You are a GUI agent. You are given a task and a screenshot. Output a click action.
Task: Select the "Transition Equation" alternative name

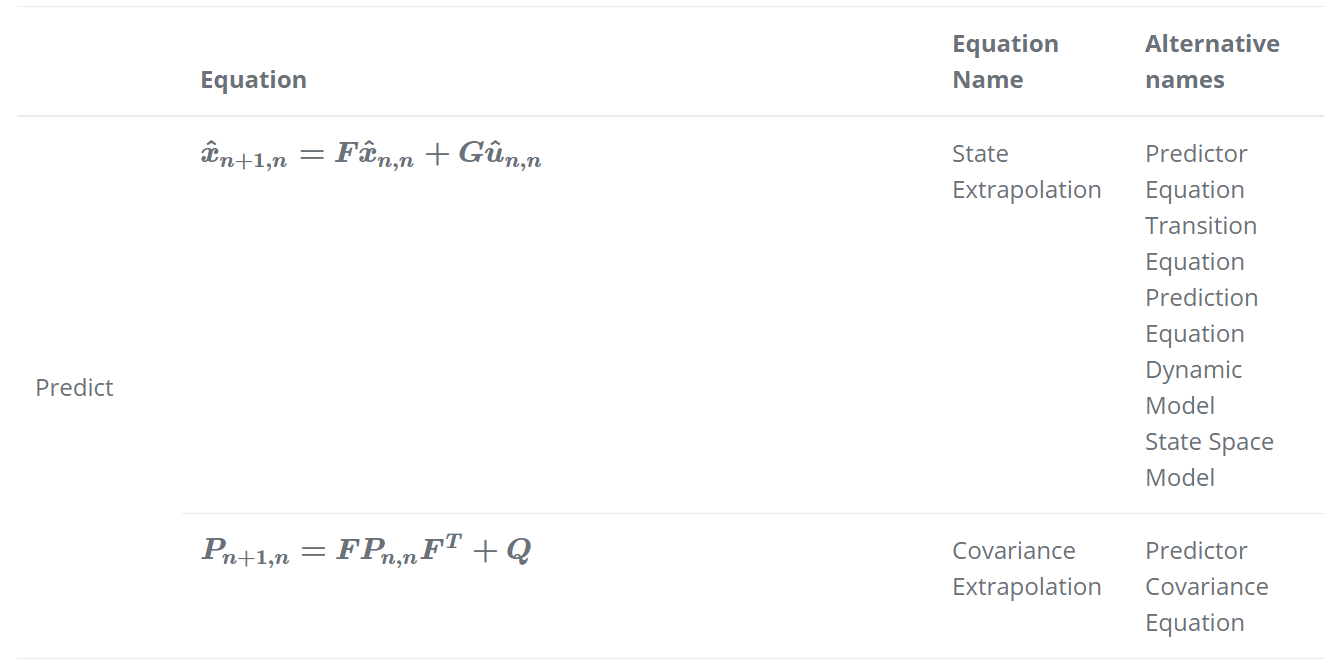coord(1200,244)
